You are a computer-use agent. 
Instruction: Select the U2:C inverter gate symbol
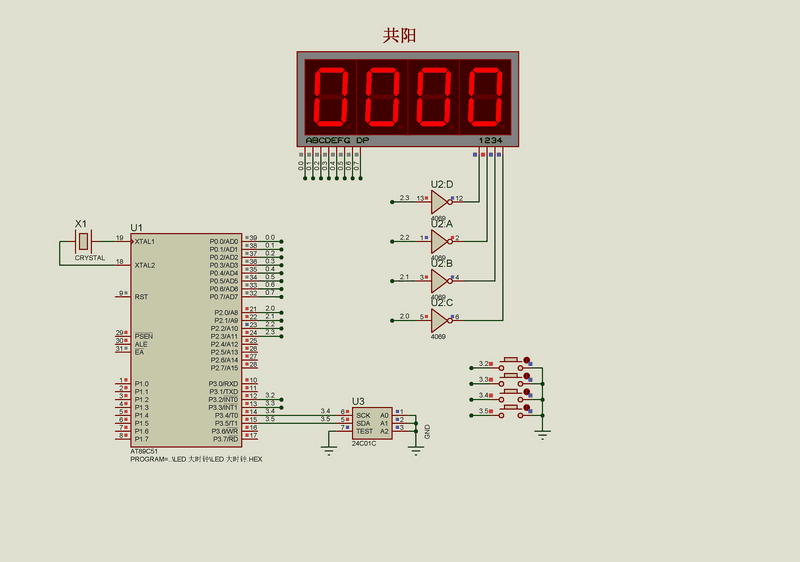pos(441,320)
